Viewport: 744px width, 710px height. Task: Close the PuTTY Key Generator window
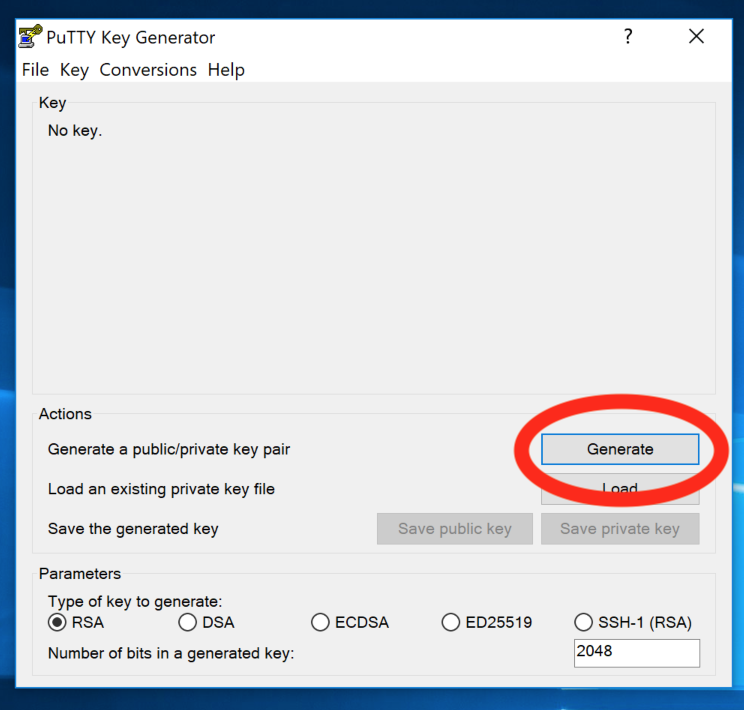point(697,37)
